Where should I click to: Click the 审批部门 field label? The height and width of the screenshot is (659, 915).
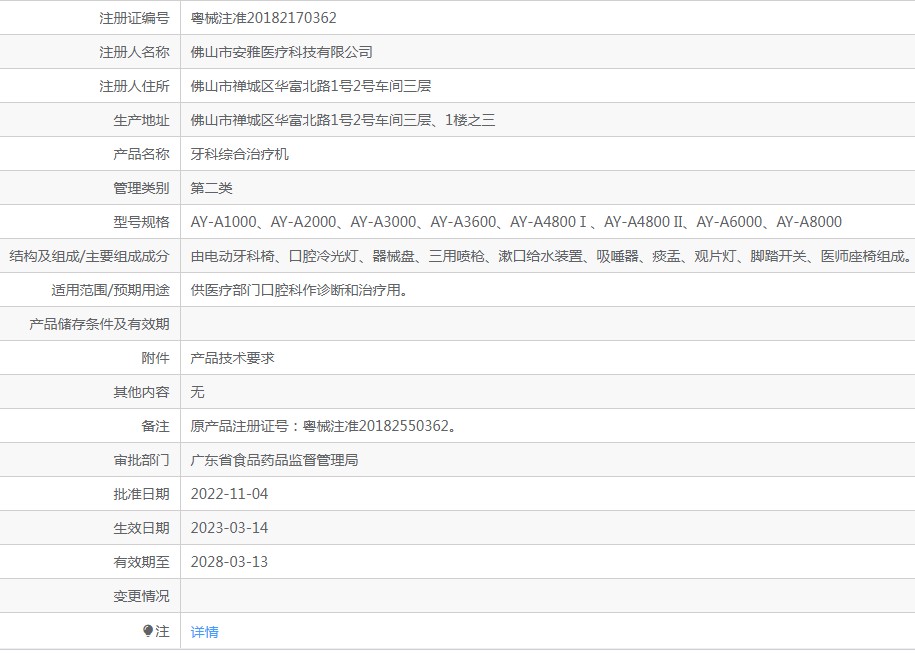(141, 460)
